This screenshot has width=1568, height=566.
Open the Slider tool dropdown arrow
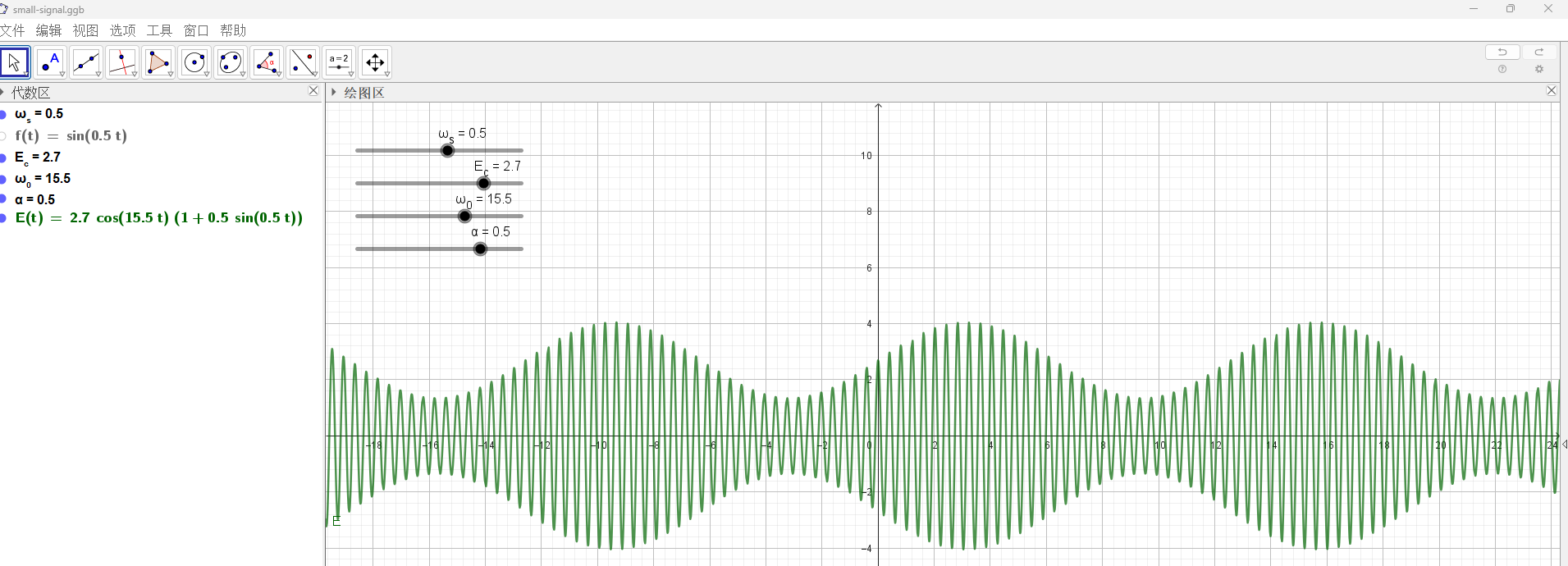coord(351,75)
